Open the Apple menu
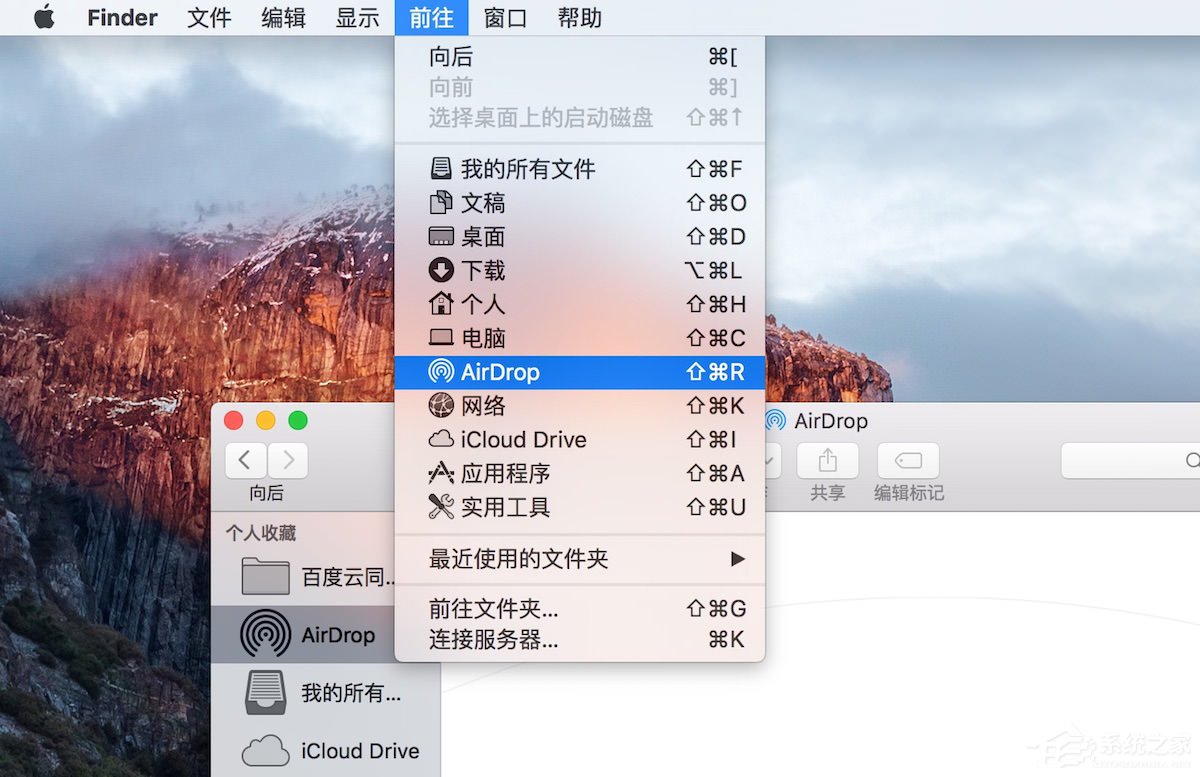This screenshot has height=777, width=1200. point(43,17)
